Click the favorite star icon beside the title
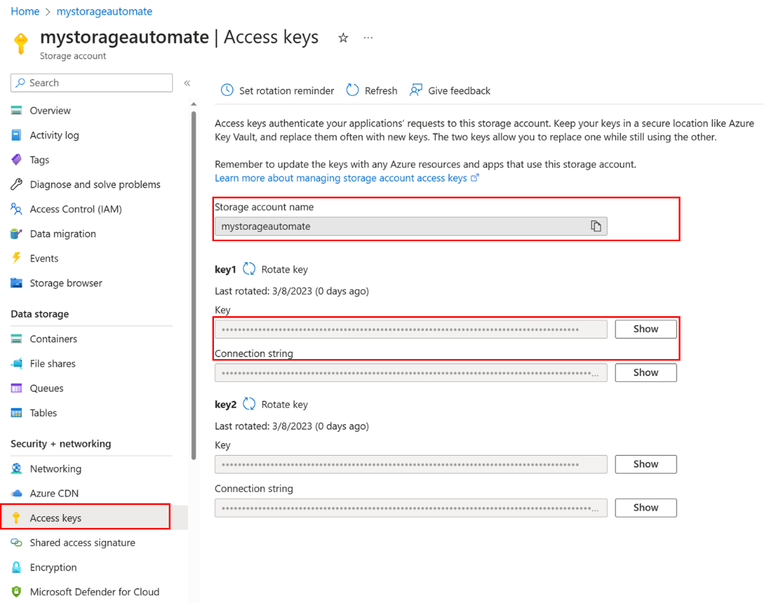The height and width of the screenshot is (603, 764). click(344, 38)
